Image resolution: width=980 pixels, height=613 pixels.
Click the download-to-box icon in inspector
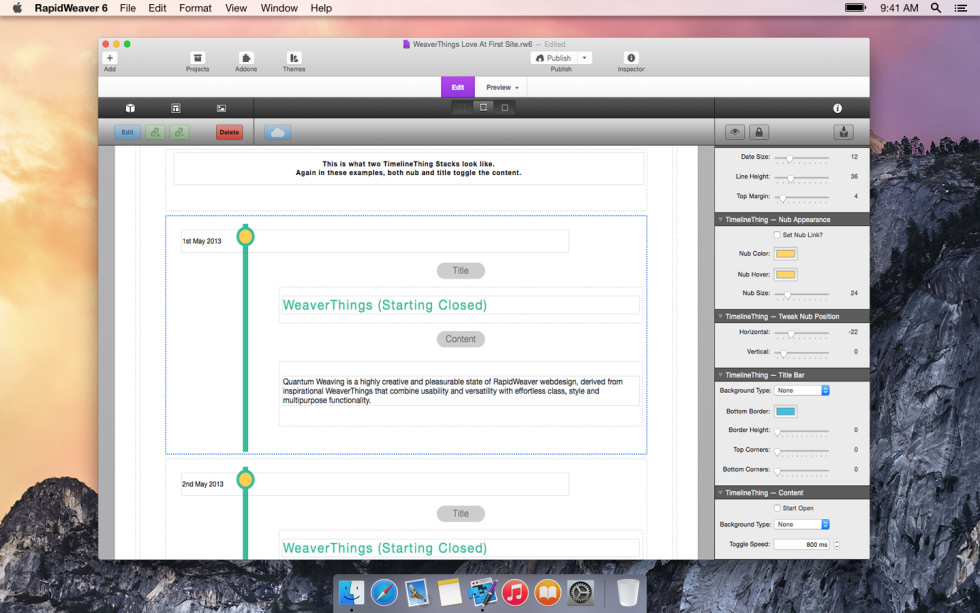tap(844, 132)
